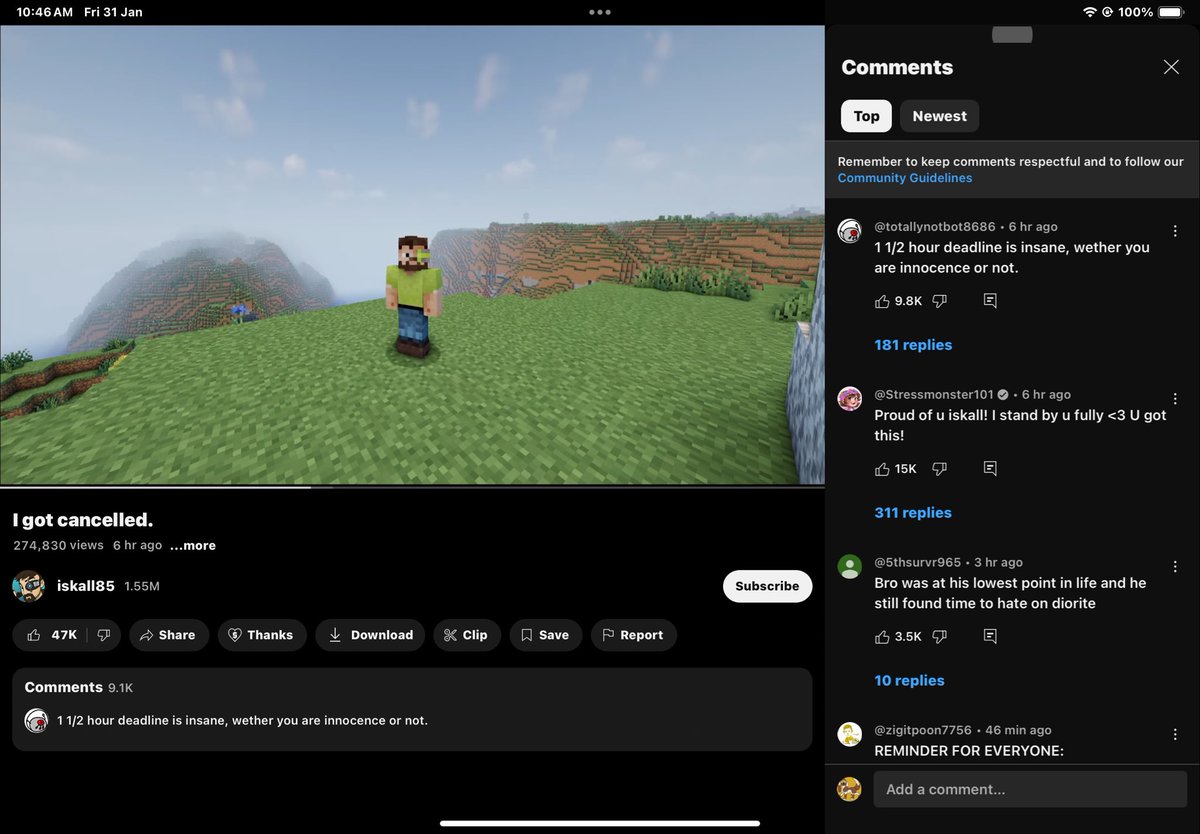The image size is (1200, 834).
Task: Open iskall85 channel name
Action: 86,586
